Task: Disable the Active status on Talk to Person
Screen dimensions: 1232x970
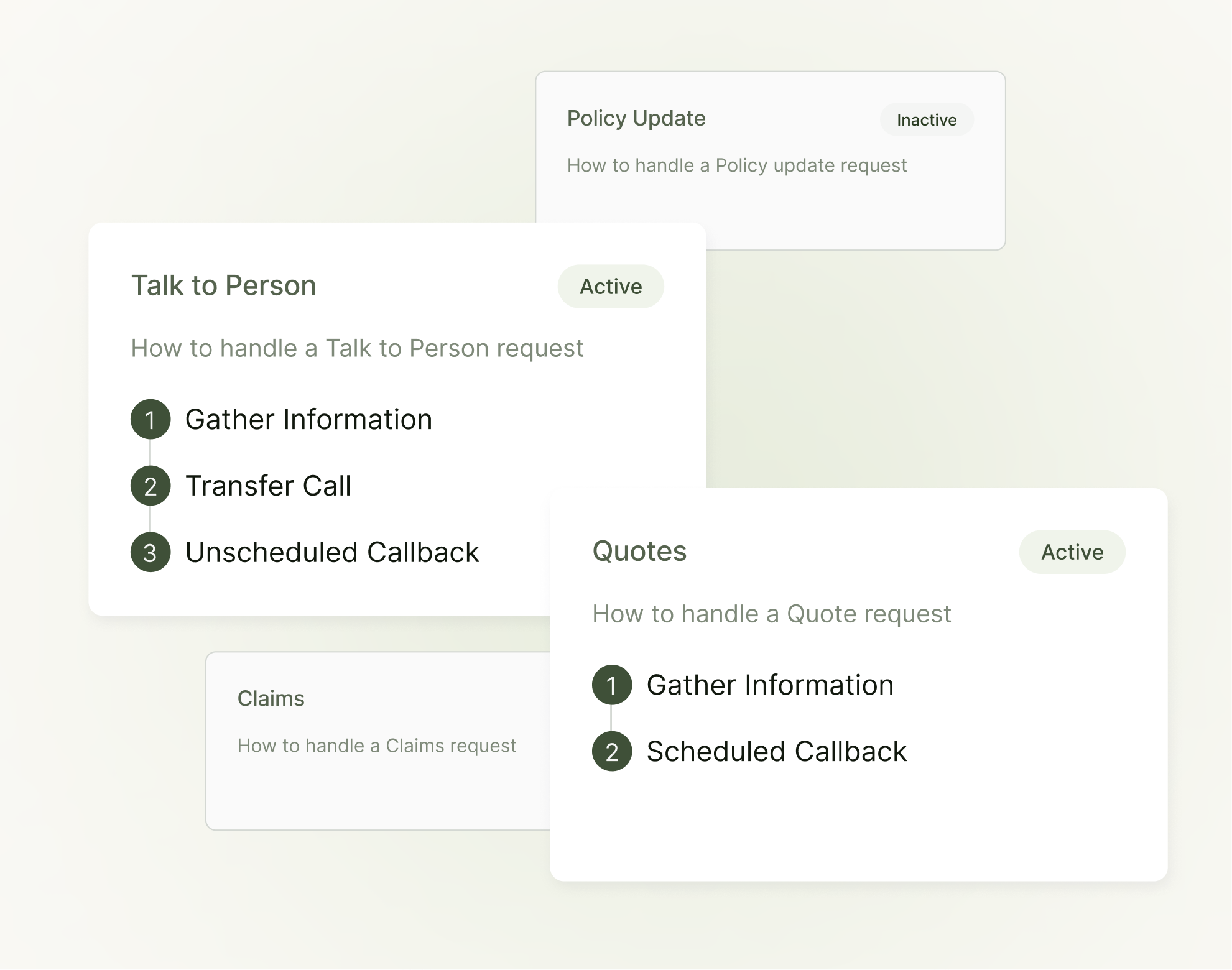Action: point(610,286)
